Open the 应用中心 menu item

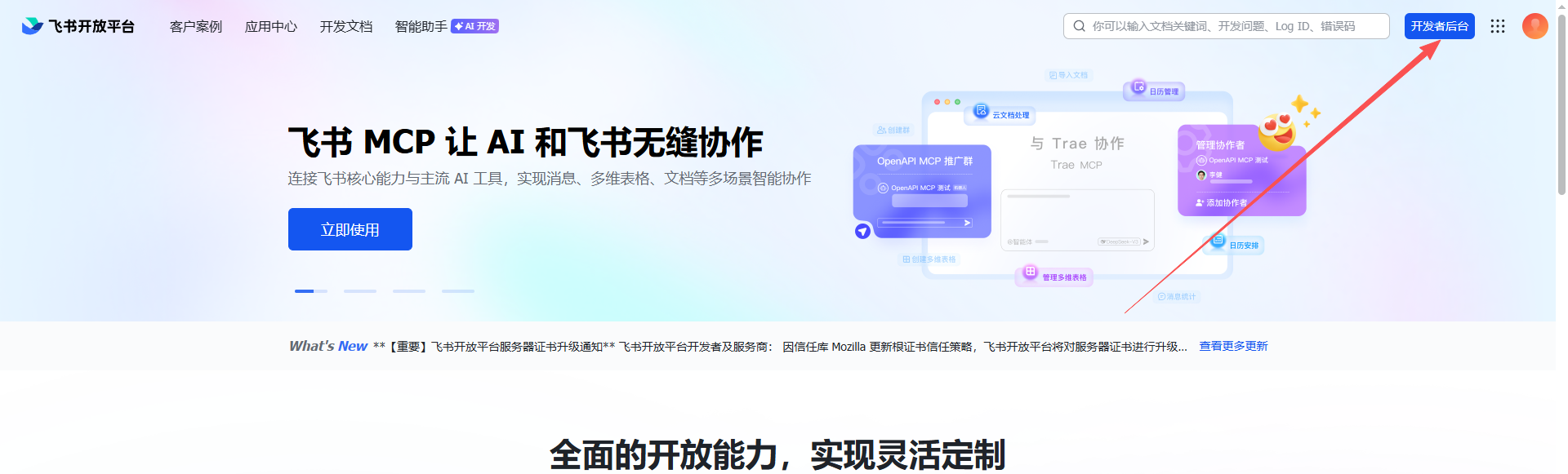click(x=271, y=27)
